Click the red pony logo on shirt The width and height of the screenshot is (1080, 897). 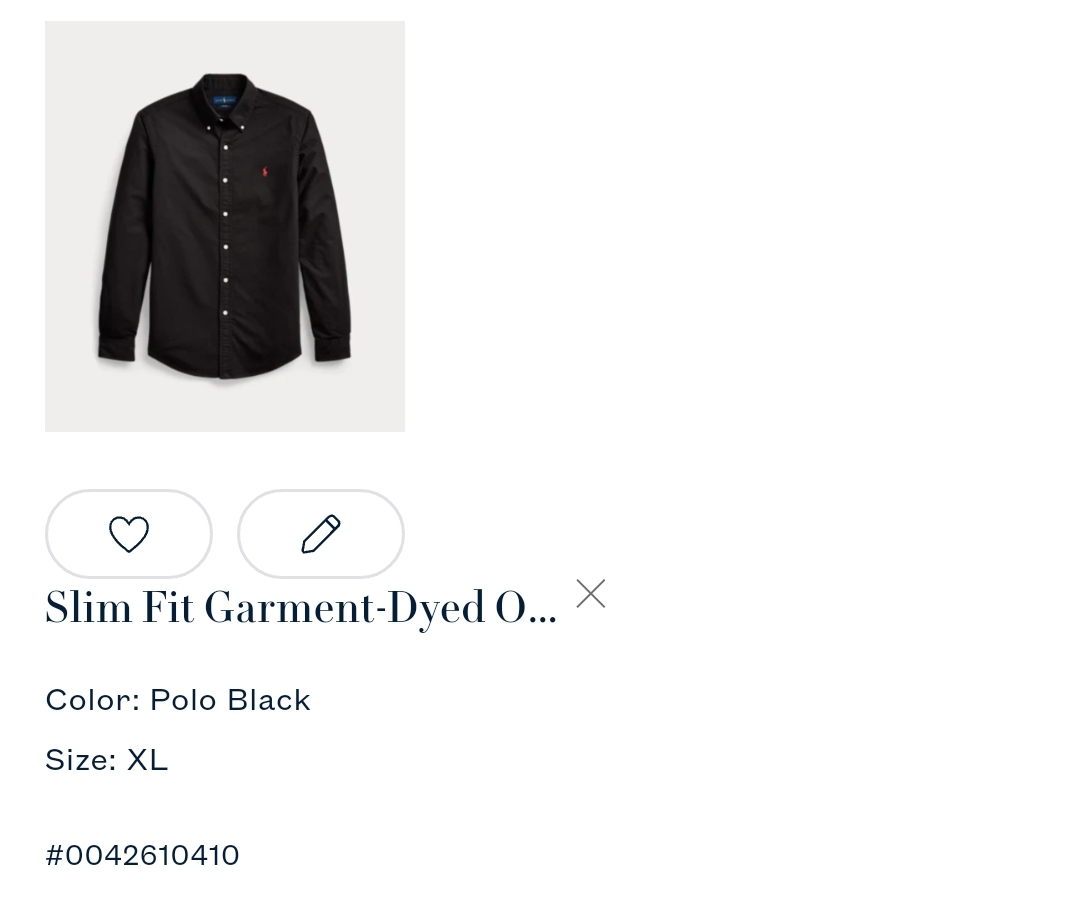coord(264,171)
